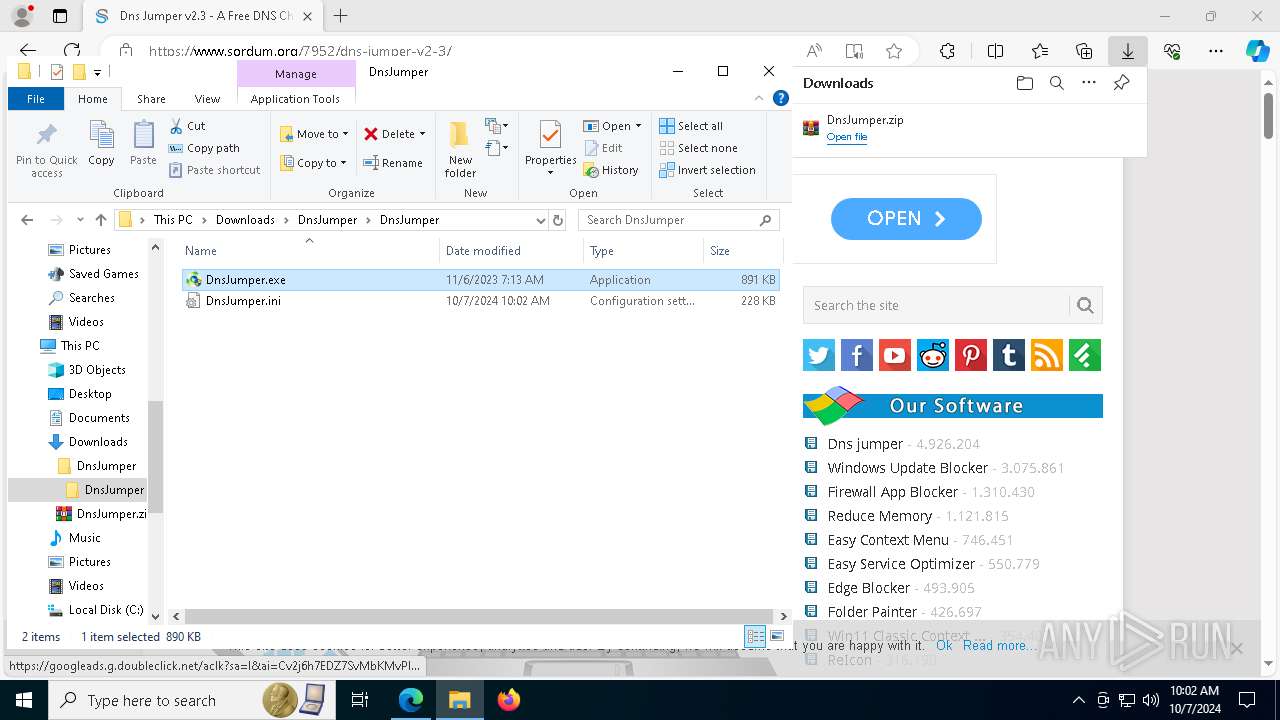Open sordum Reddit icon
1280x720 pixels.
[x=932, y=355]
